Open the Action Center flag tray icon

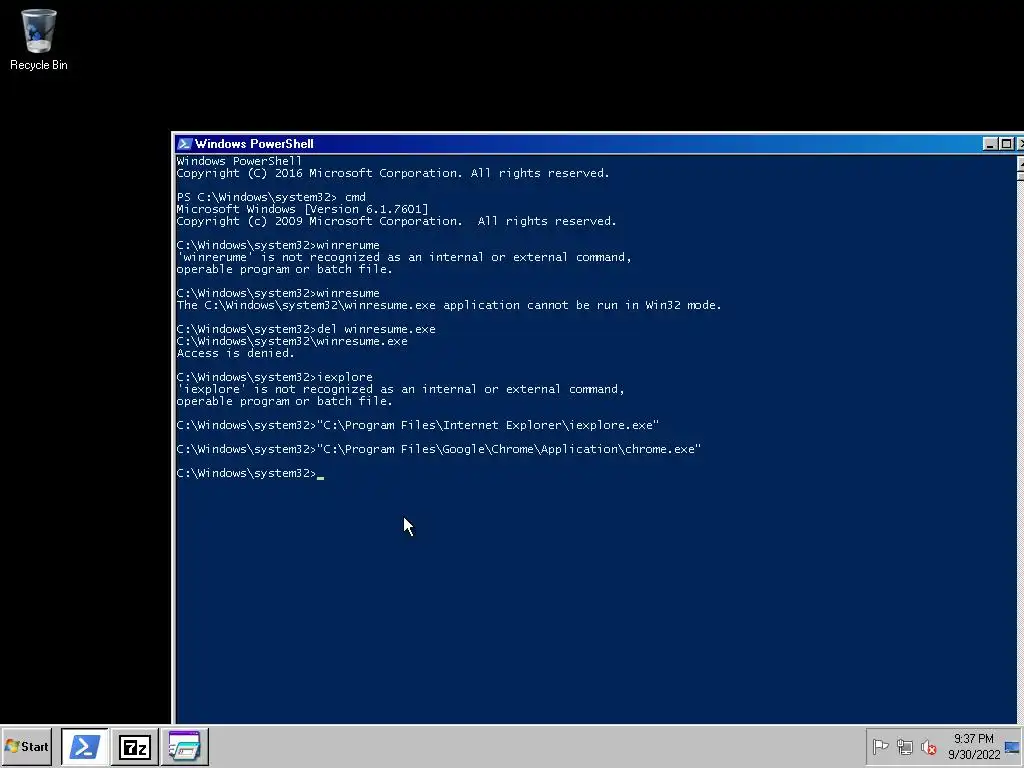880,746
